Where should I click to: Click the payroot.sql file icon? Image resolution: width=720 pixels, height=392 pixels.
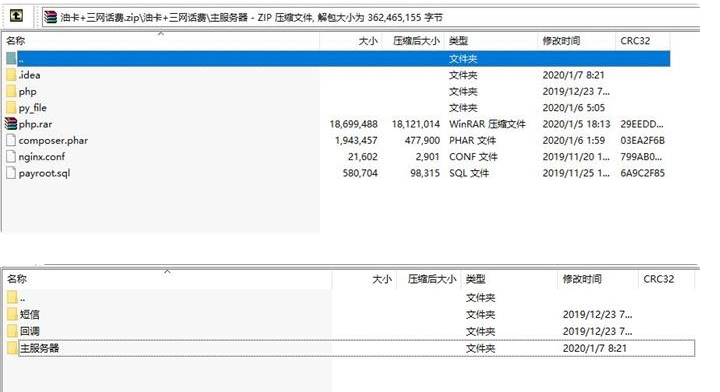pos(11,173)
